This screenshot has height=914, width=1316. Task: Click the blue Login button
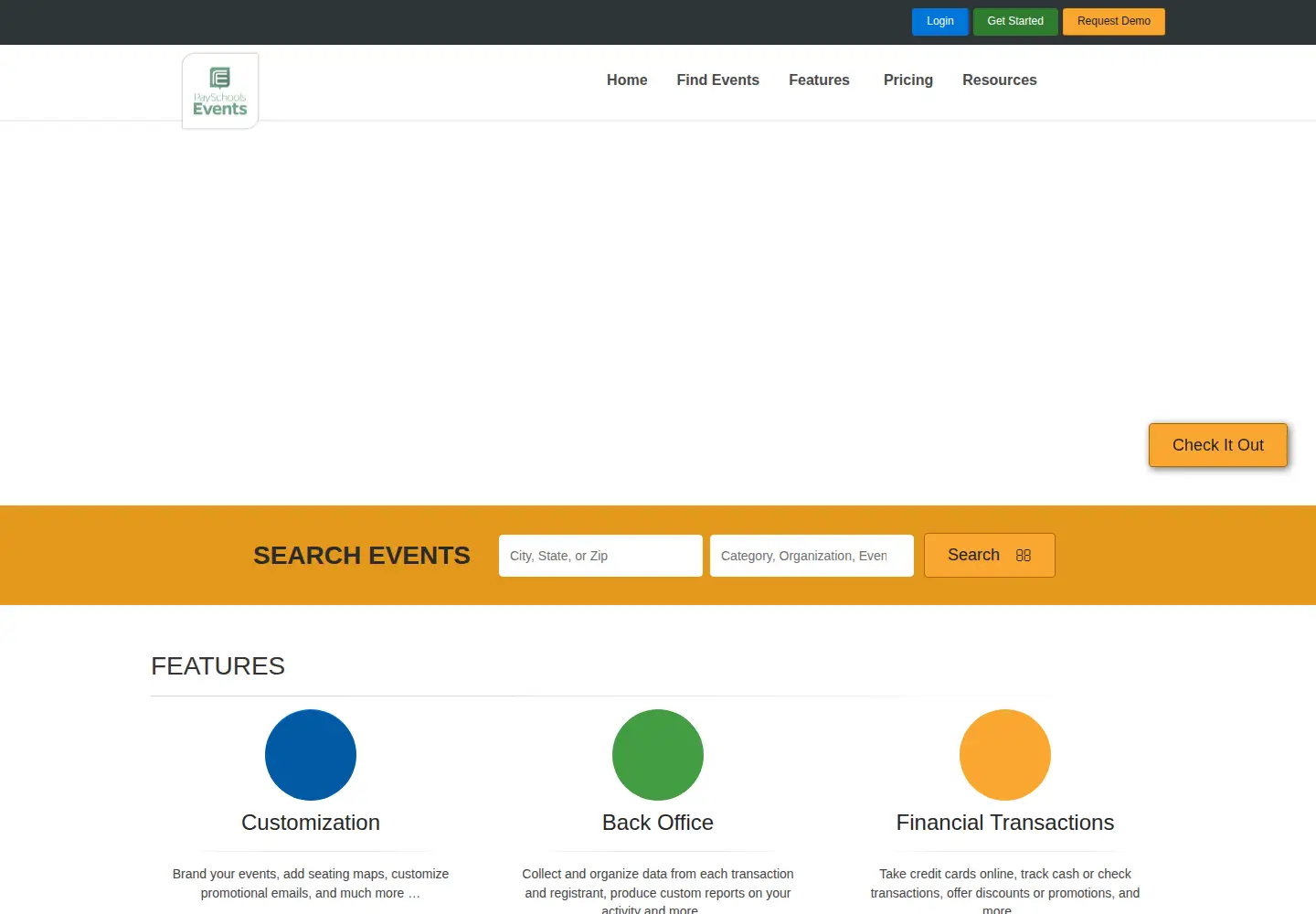pos(940,21)
